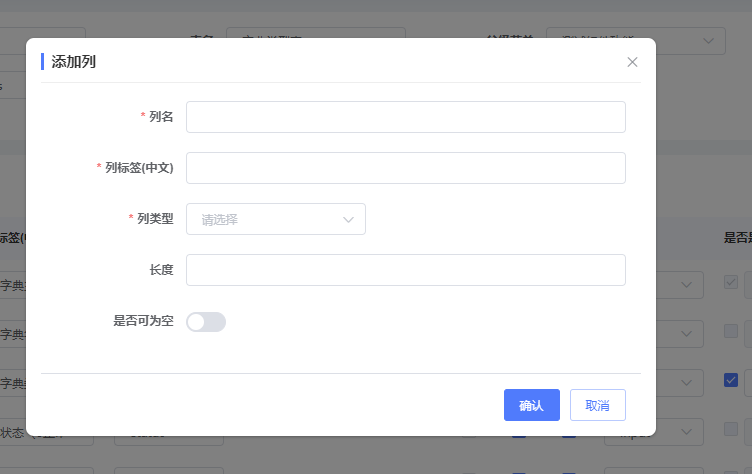The image size is (752, 474).
Task: Click the 列名 text input field
Action: pos(405,117)
